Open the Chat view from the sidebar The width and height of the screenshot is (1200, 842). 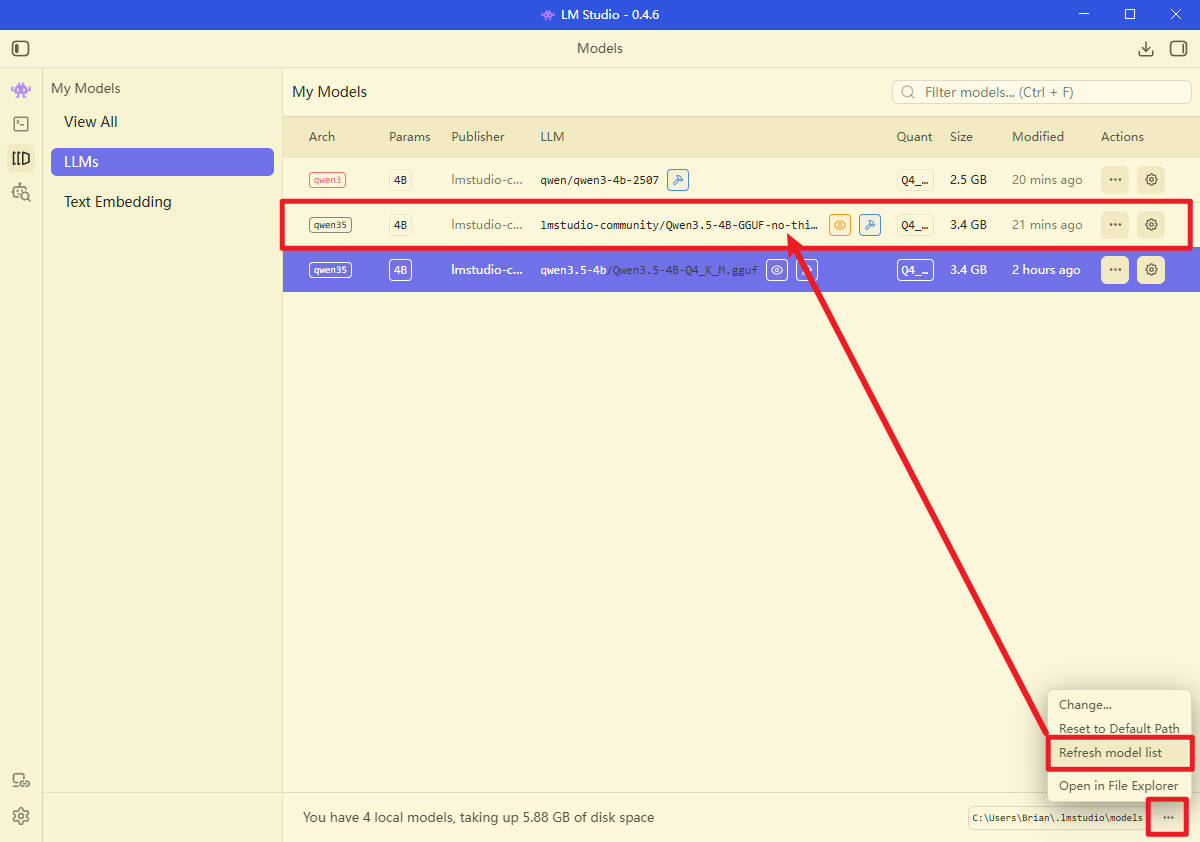(21, 91)
